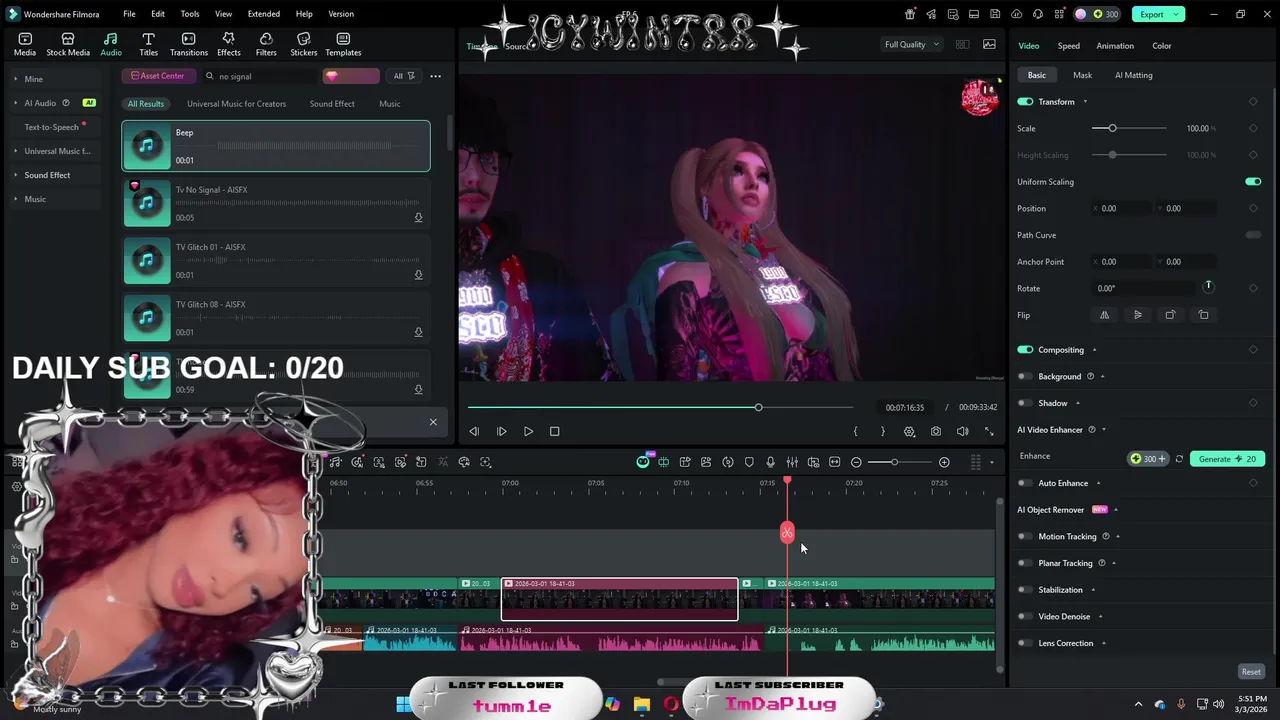The height and width of the screenshot is (720, 1280).
Task: Open the Transitions panel
Action: pos(189,44)
